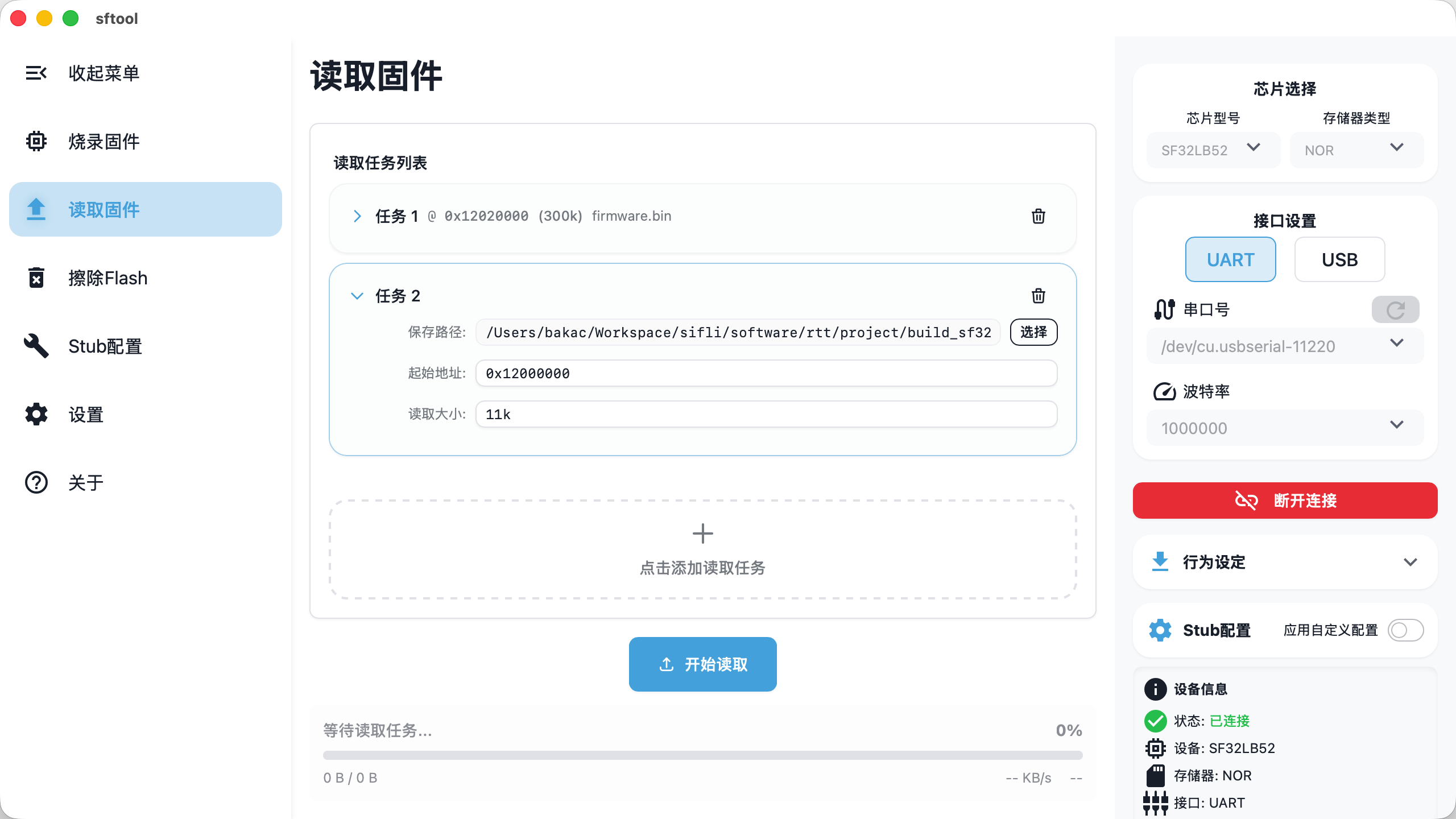The image size is (1456, 819).
Task: Click the plus icon to add read task
Action: (702, 533)
